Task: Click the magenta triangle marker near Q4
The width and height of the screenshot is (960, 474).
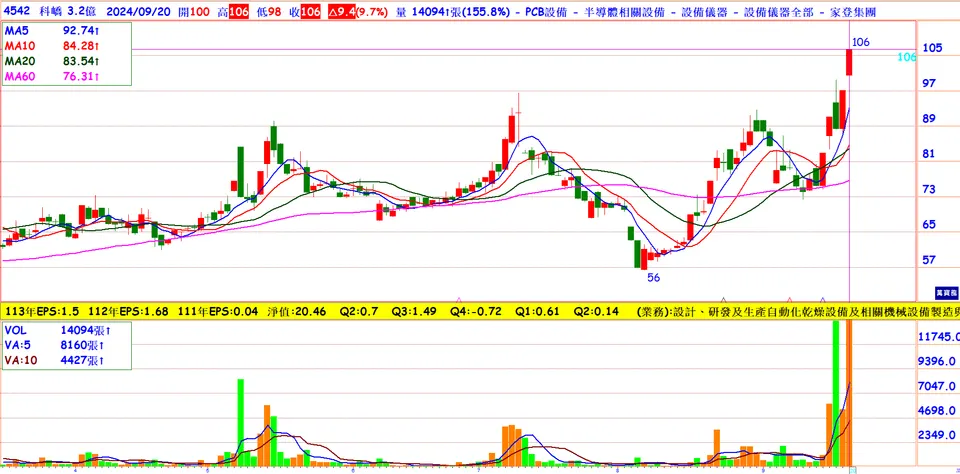Action: (459, 299)
